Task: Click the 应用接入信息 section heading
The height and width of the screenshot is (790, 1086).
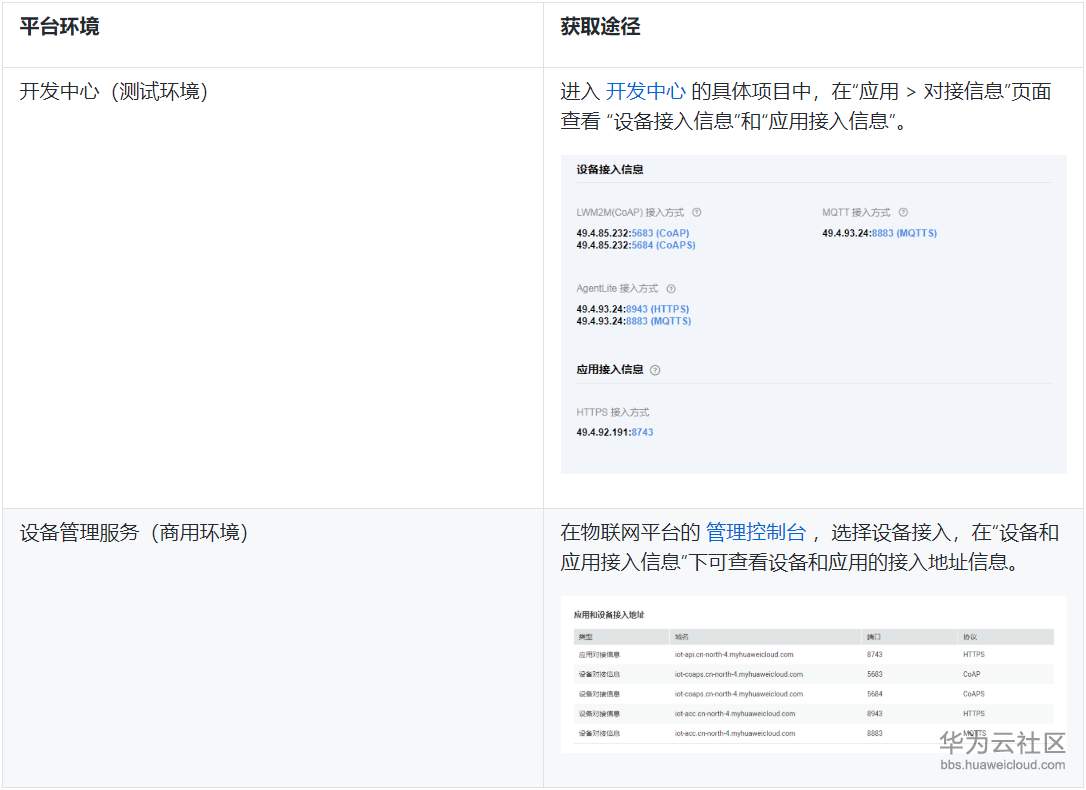Action: pos(609,370)
